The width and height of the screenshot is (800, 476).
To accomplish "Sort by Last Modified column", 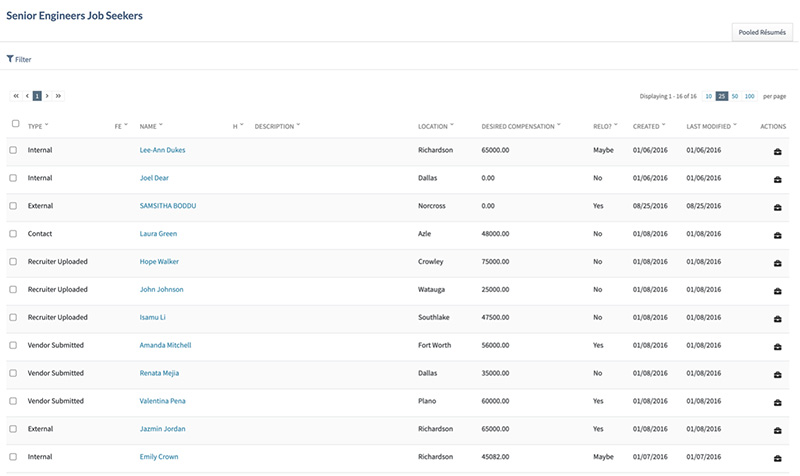I will click(x=711, y=127).
